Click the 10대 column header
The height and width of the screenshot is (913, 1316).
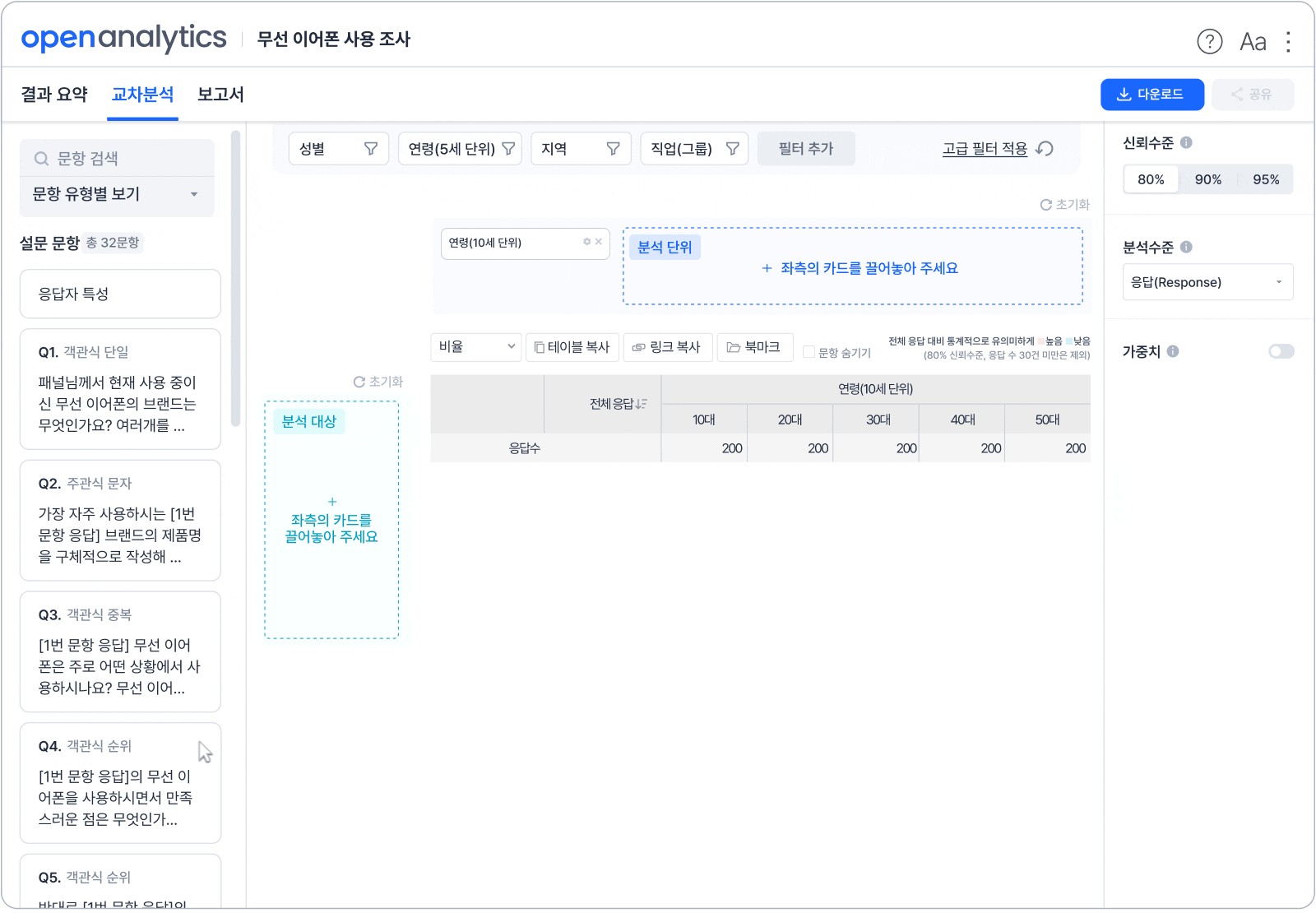(704, 419)
